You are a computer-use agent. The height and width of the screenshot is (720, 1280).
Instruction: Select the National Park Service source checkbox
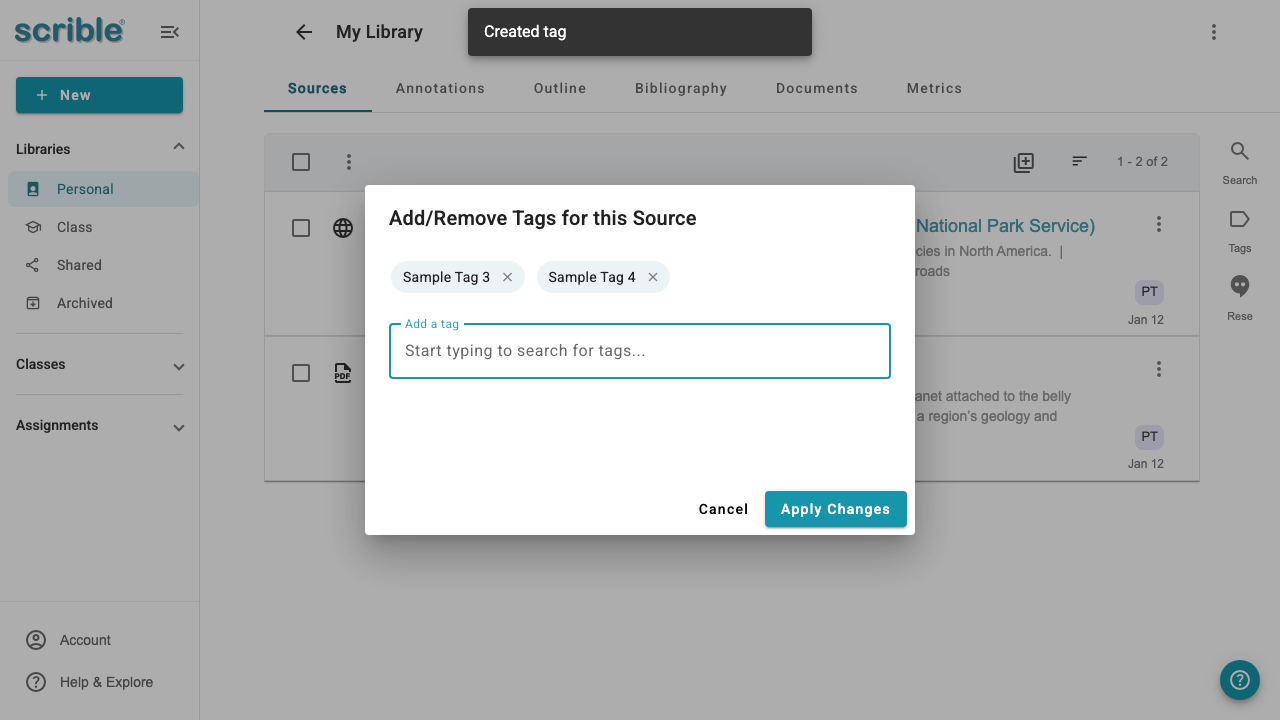(x=301, y=228)
